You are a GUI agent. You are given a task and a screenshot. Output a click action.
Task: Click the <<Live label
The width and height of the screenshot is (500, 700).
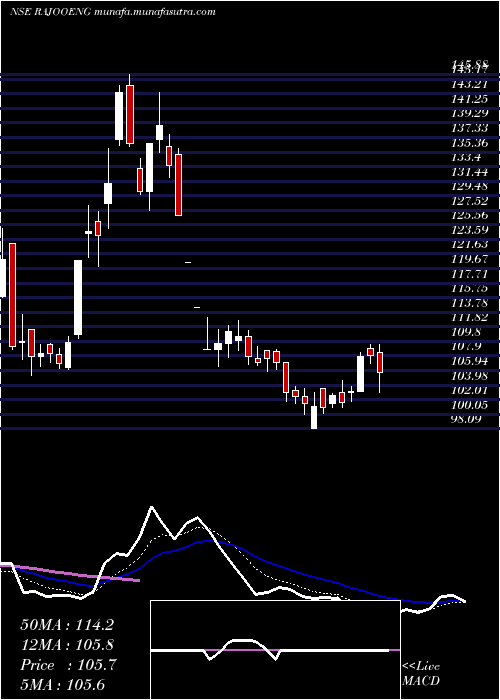click(x=421, y=667)
